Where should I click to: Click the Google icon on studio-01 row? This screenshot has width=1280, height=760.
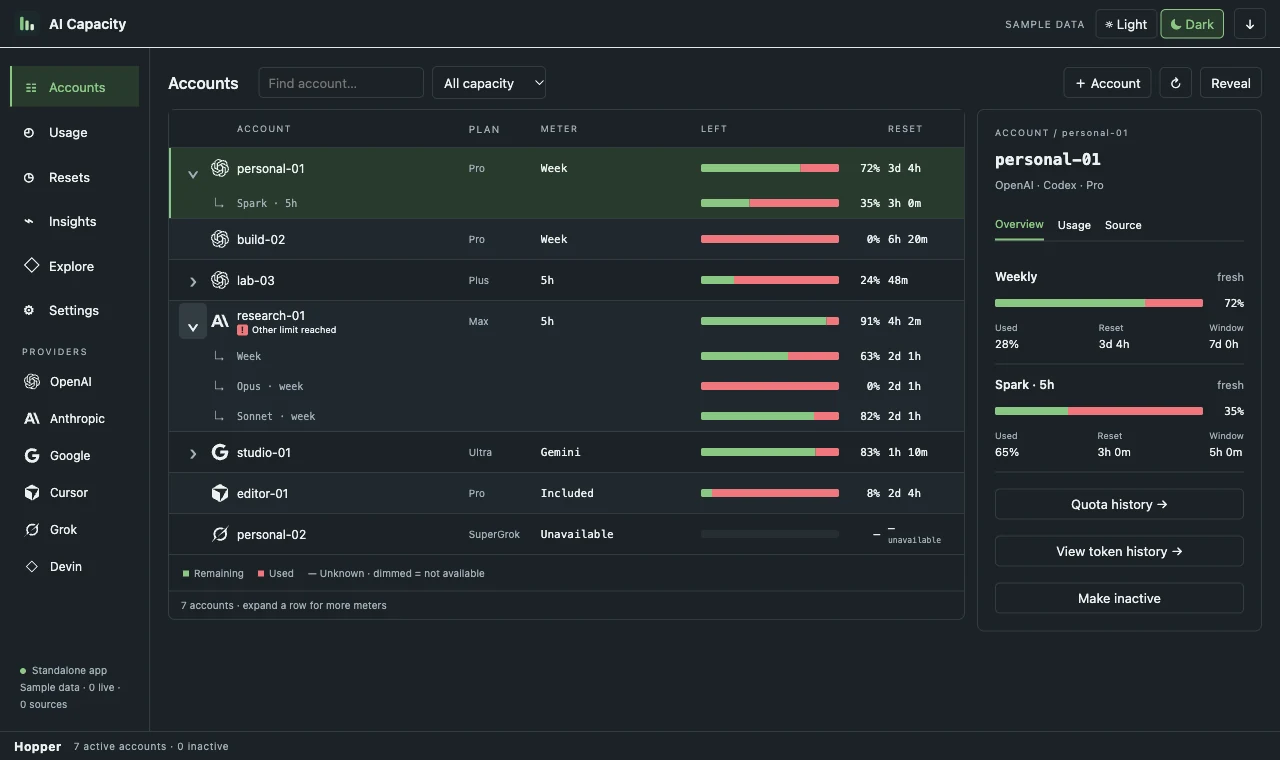click(x=220, y=452)
